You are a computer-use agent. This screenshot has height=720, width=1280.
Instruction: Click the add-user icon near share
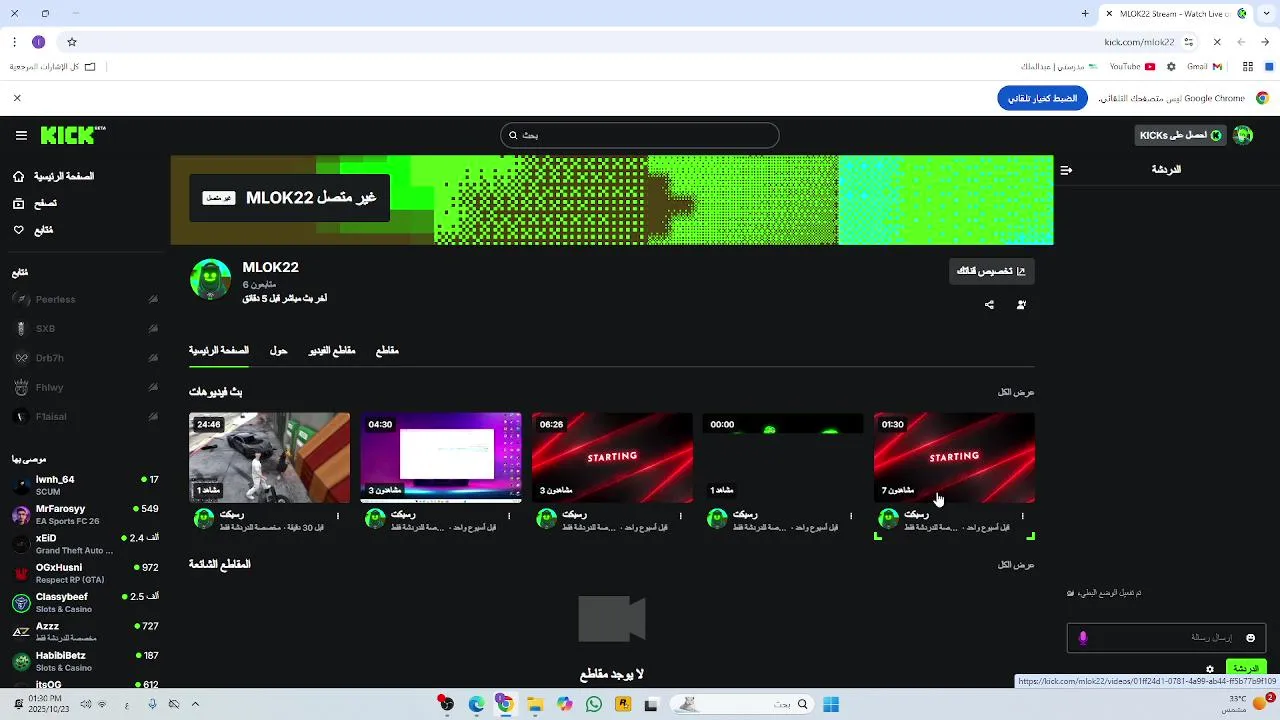(x=1021, y=305)
